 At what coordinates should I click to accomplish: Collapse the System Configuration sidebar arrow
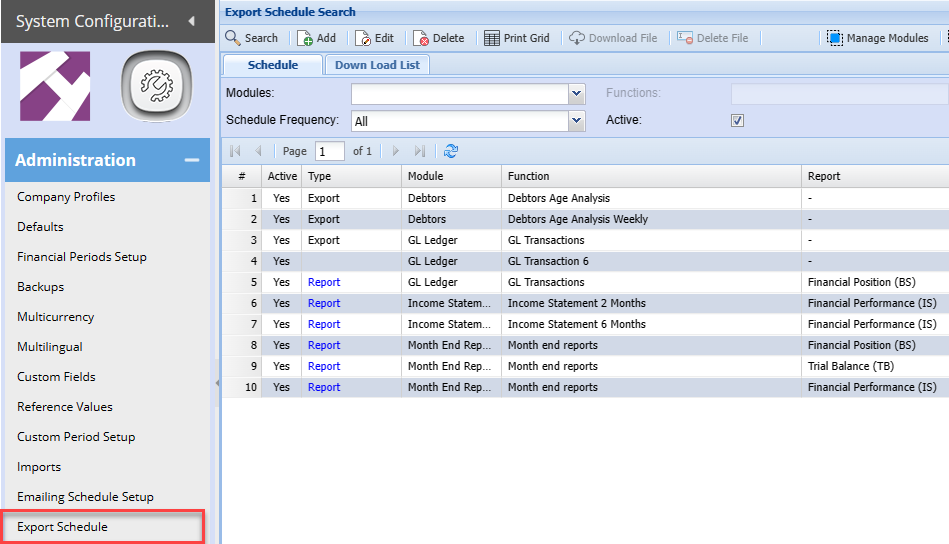[191, 20]
